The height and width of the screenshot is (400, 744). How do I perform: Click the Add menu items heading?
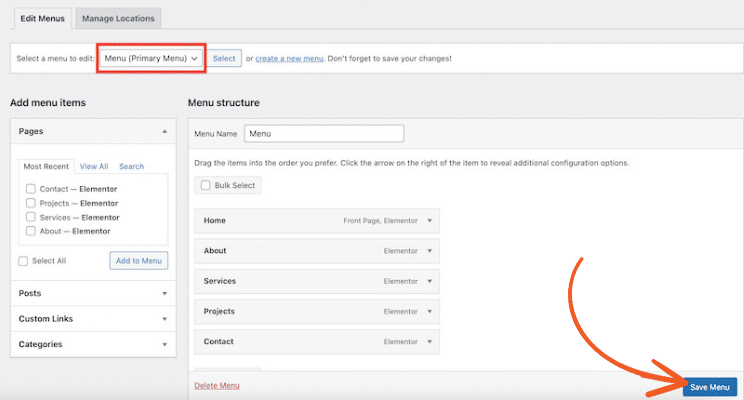(48, 102)
